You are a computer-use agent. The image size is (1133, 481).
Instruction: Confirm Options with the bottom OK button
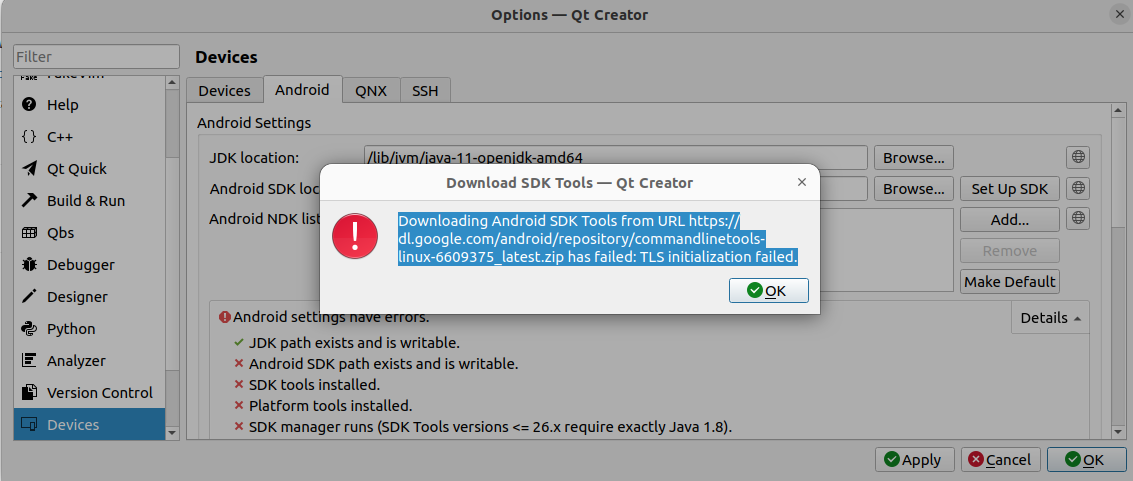[x=1086, y=459]
